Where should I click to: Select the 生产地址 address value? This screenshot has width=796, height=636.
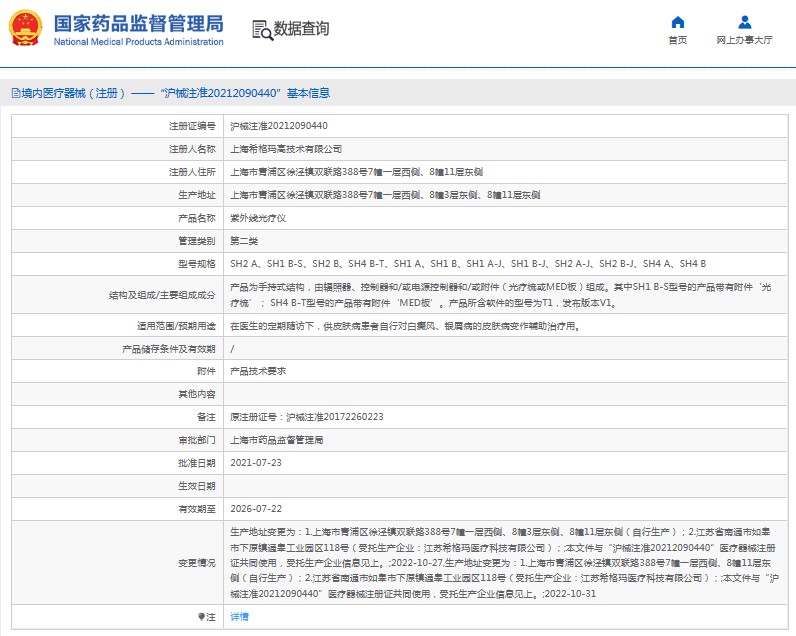385,195
